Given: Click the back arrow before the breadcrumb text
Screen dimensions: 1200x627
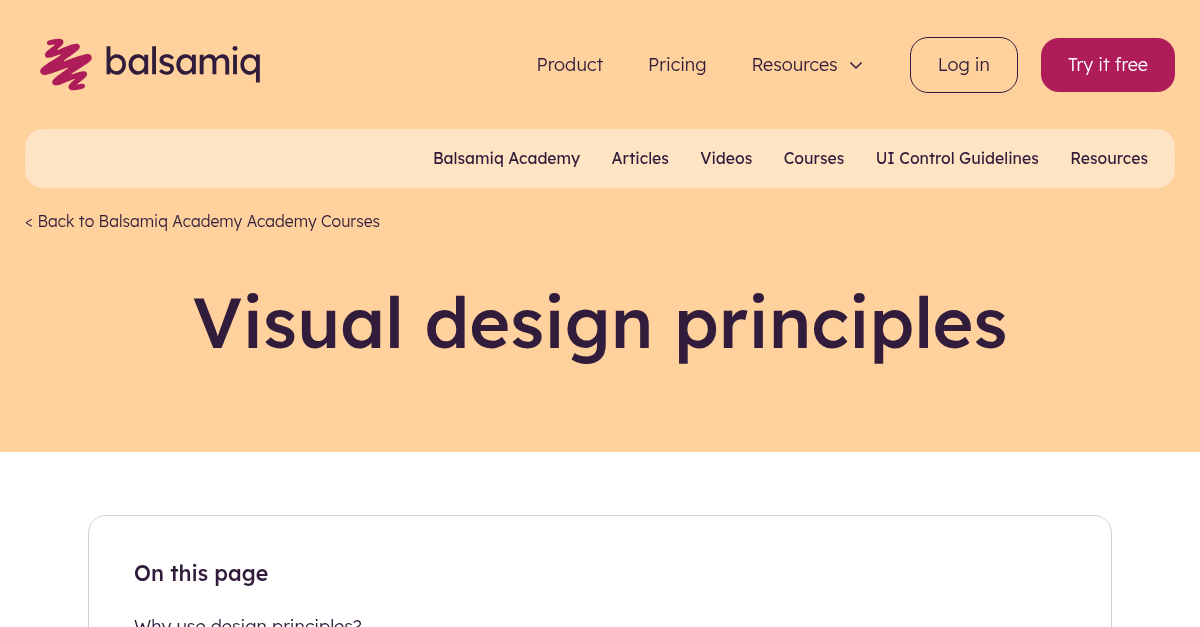Looking at the screenshot, I should pos(29,221).
